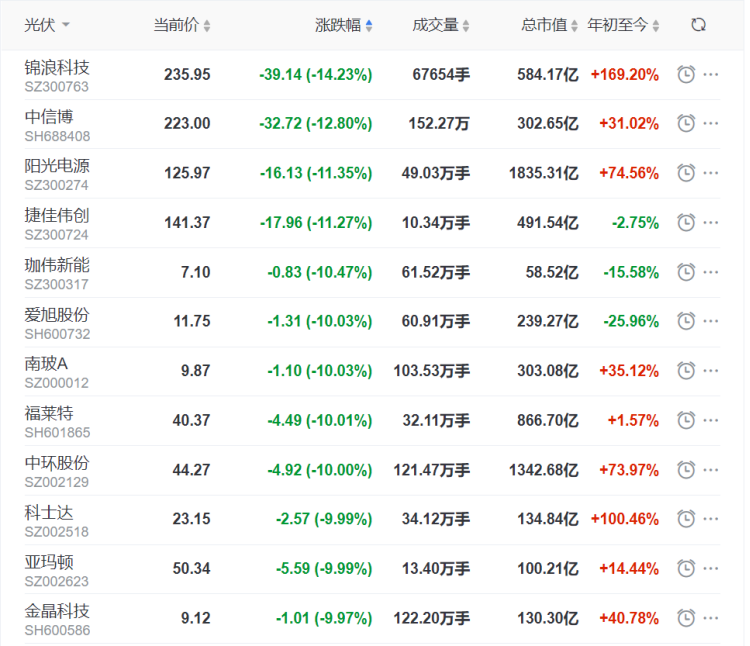
Task: Open more options for 中信博
Action: click(x=711, y=124)
